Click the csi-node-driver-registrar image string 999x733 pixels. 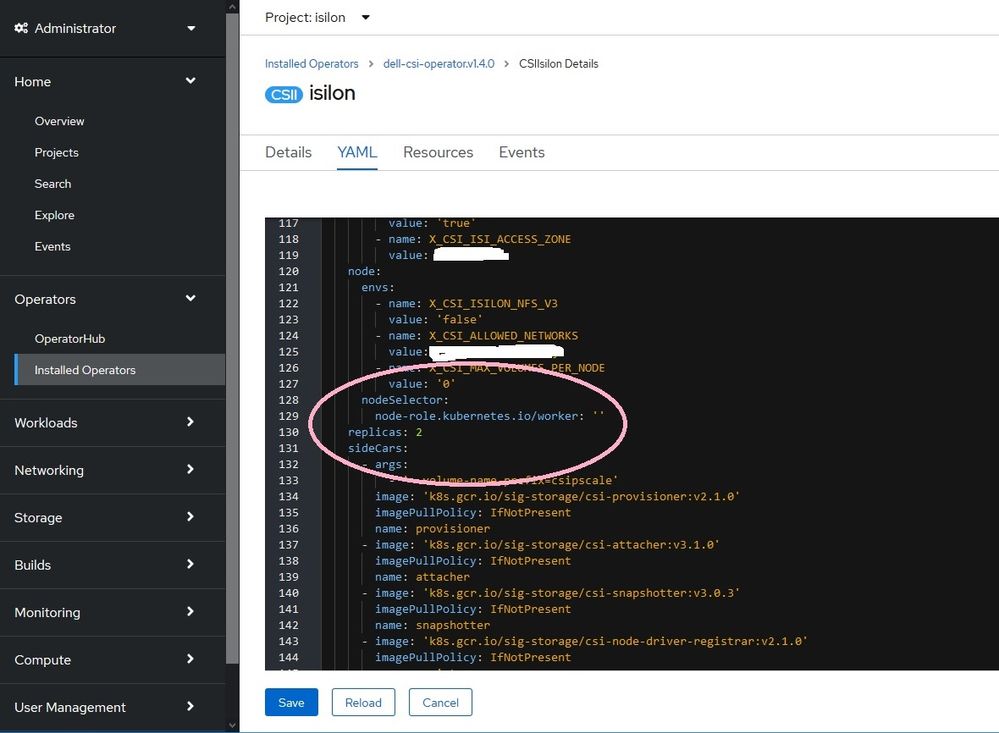(x=615, y=641)
